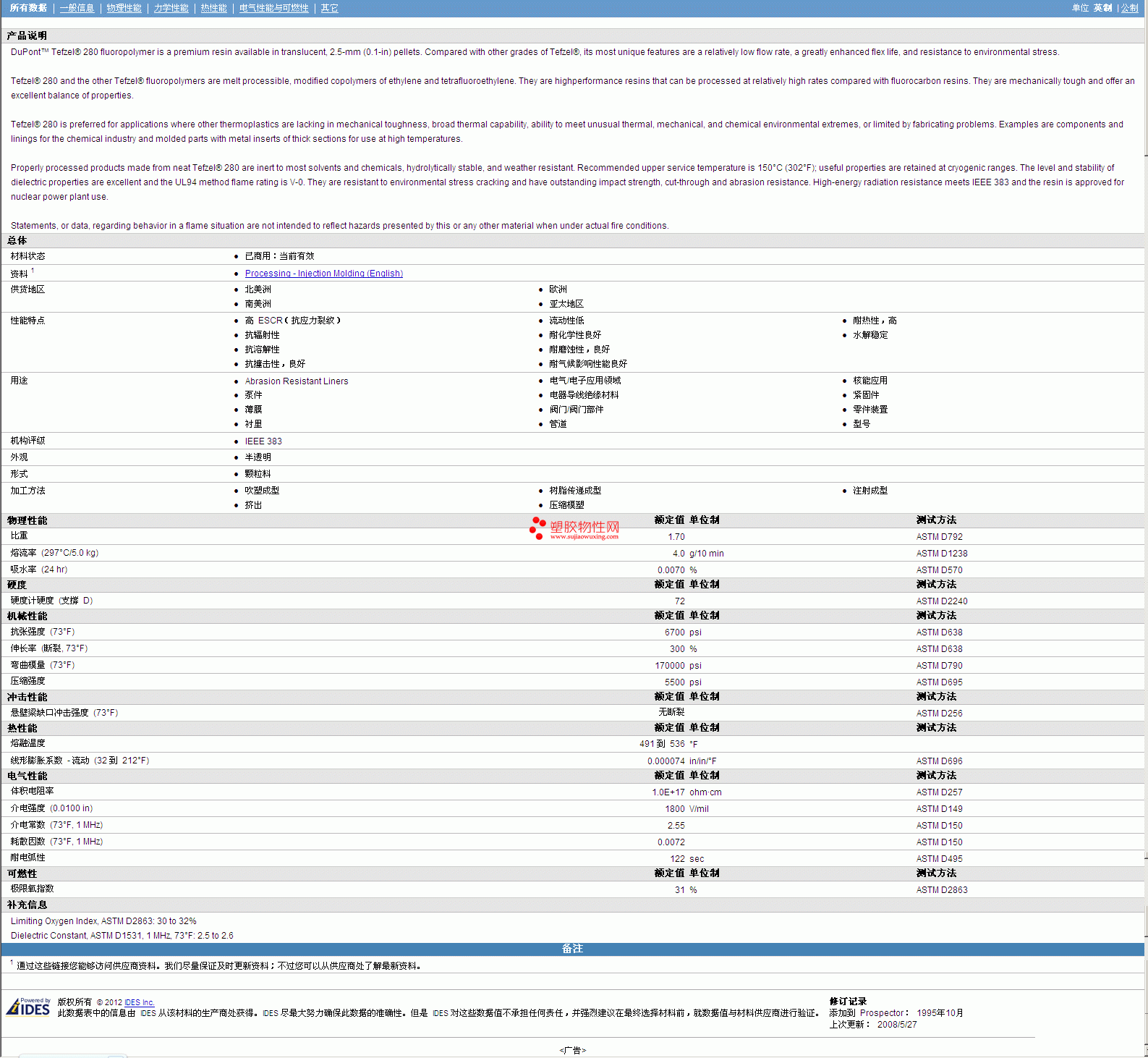Select 英制 units
The height and width of the screenshot is (1058, 1148).
pos(1102,8)
